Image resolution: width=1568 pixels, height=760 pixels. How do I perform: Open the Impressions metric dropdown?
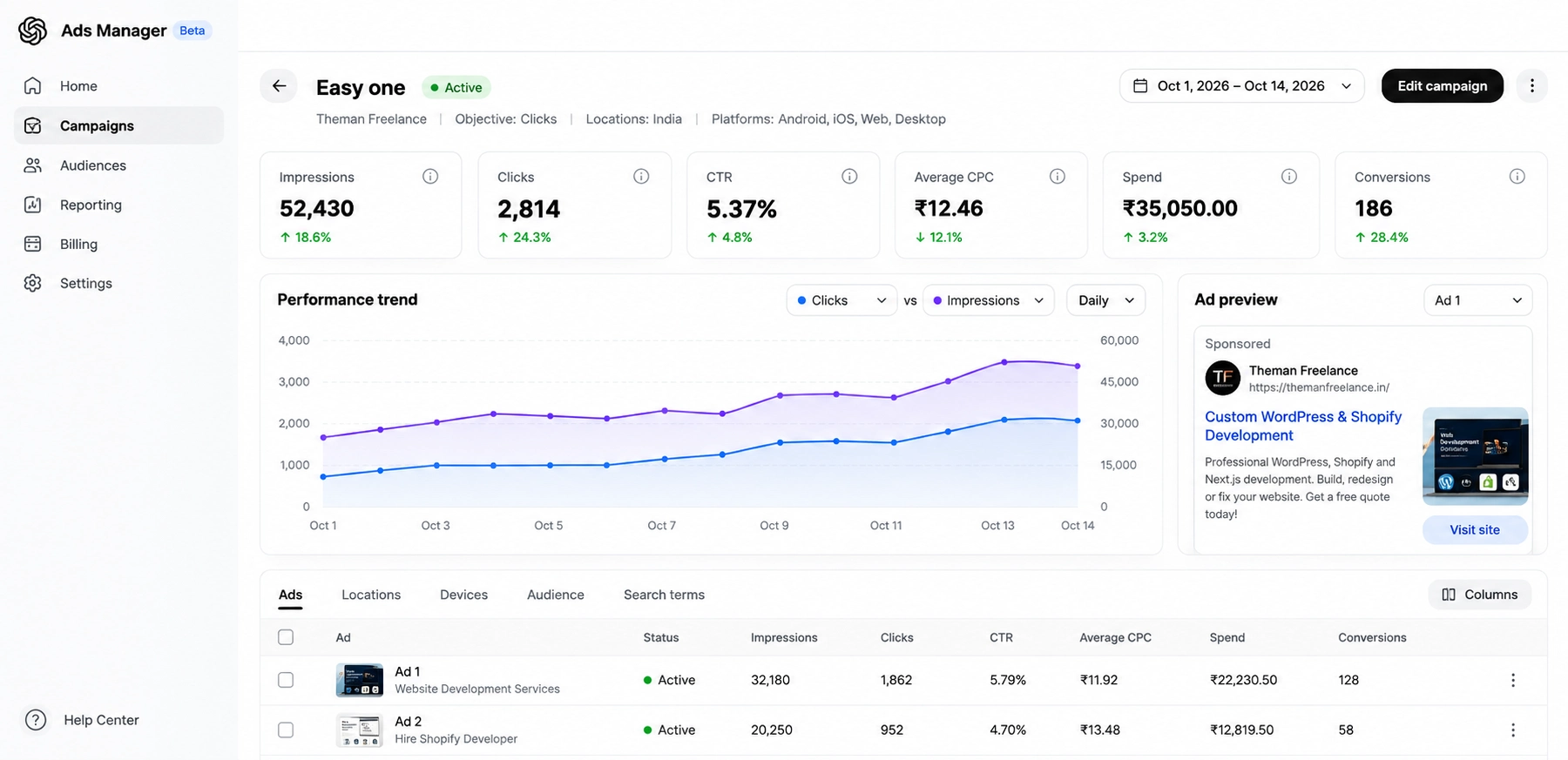pos(988,300)
